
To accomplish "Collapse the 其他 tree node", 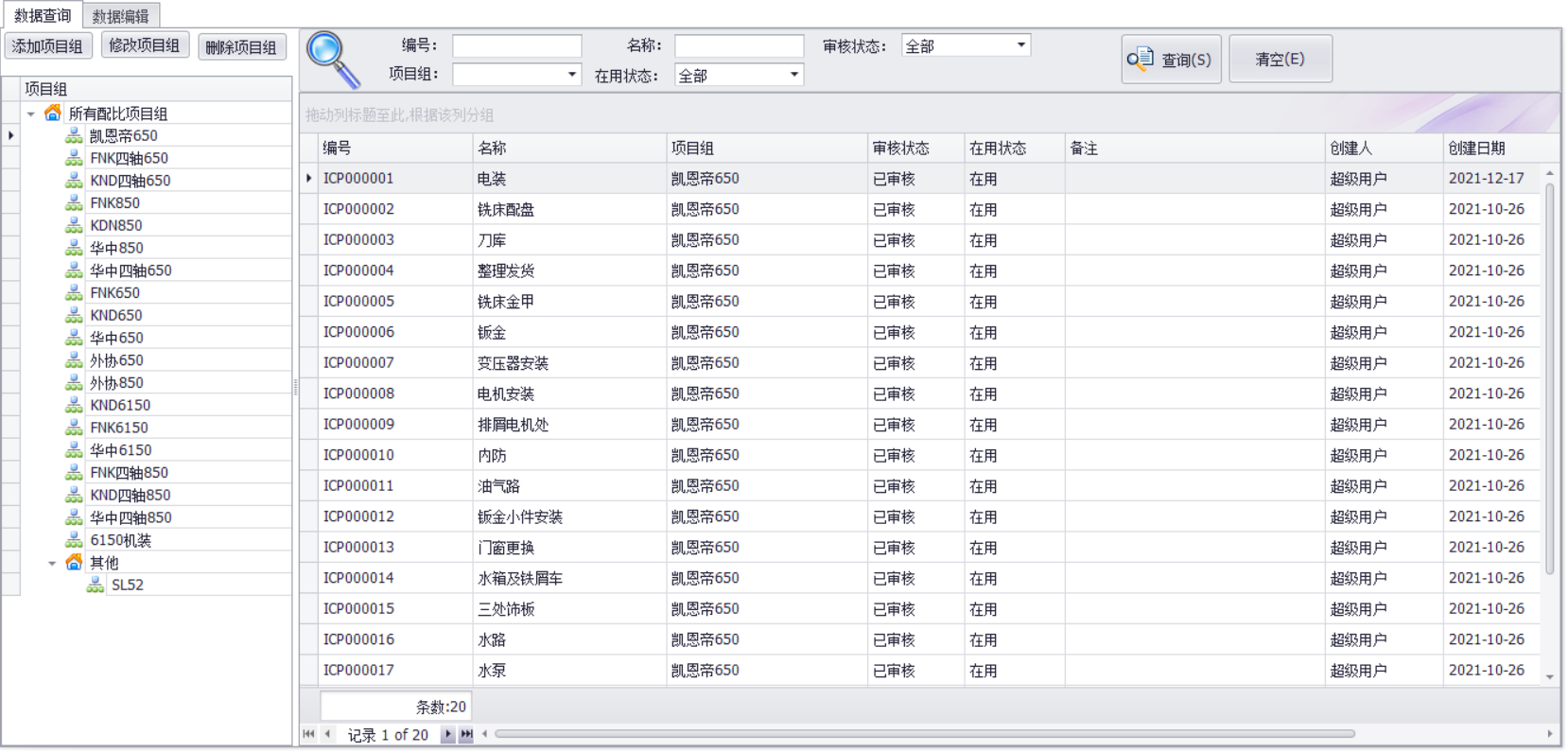I will pyautogui.click(x=52, y=563).
